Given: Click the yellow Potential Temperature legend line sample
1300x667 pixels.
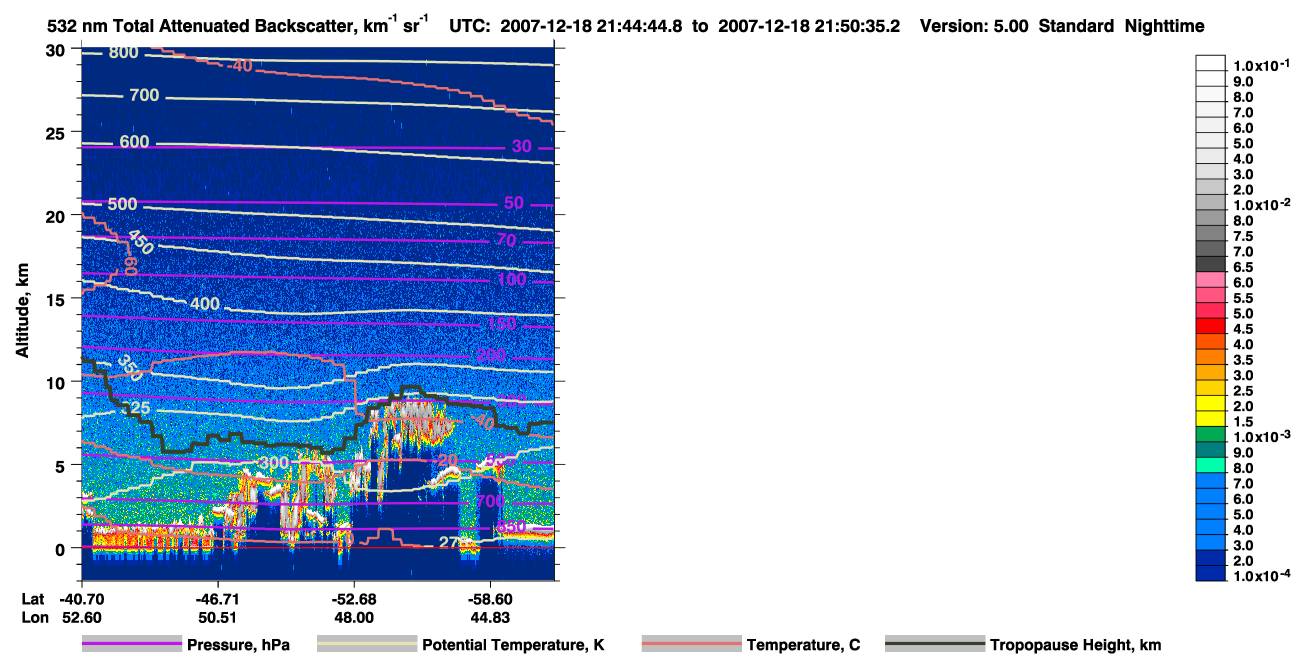Looking at the screenshot, I should point(367,645).
